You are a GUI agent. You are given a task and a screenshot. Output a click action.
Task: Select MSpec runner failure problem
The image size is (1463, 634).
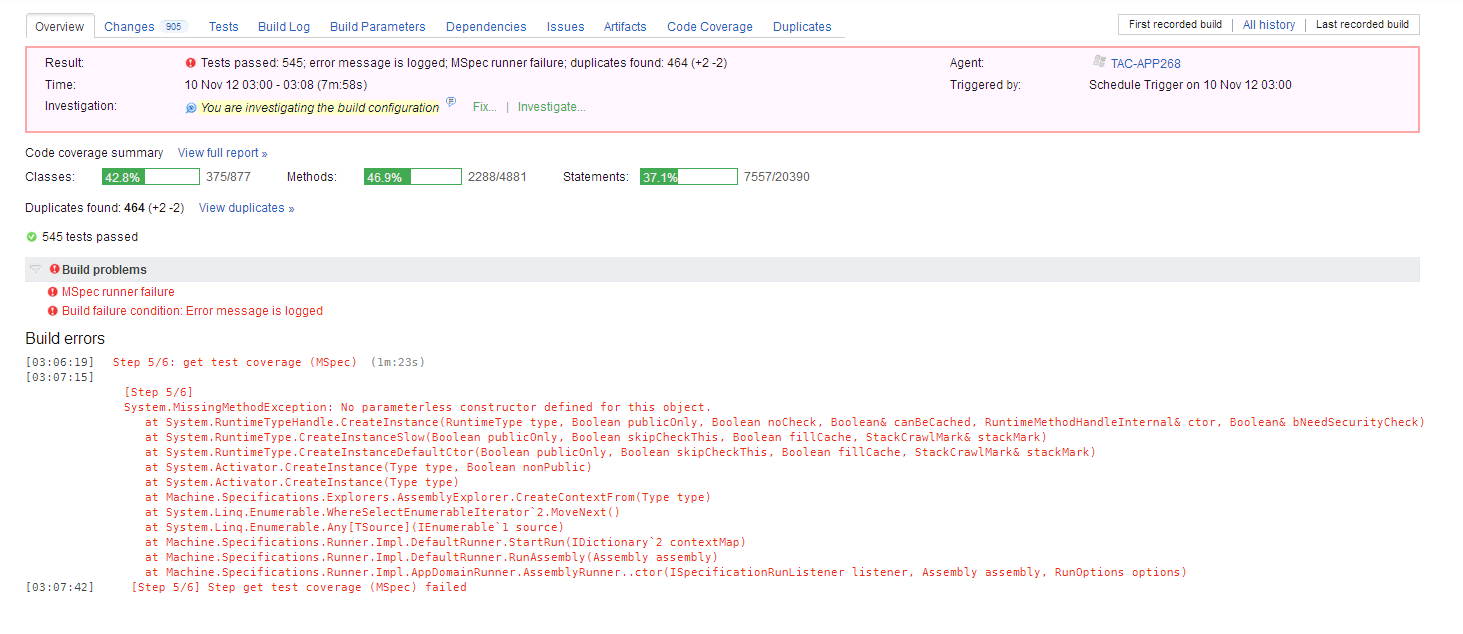tap(118, 292)
